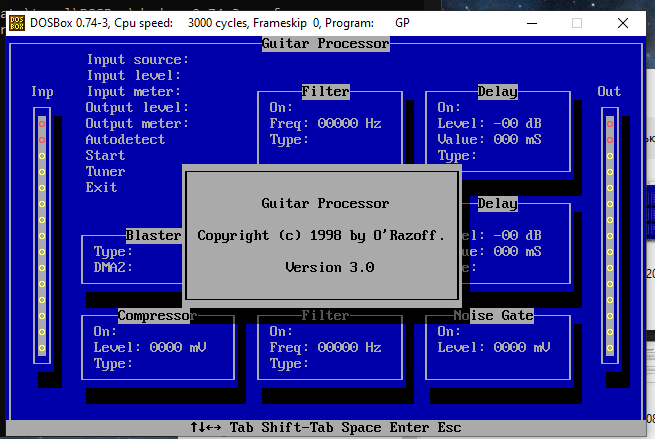This screenshot has height=439, width=655.
Task: Click the Enter hint in the status bar
Action: 409,428
